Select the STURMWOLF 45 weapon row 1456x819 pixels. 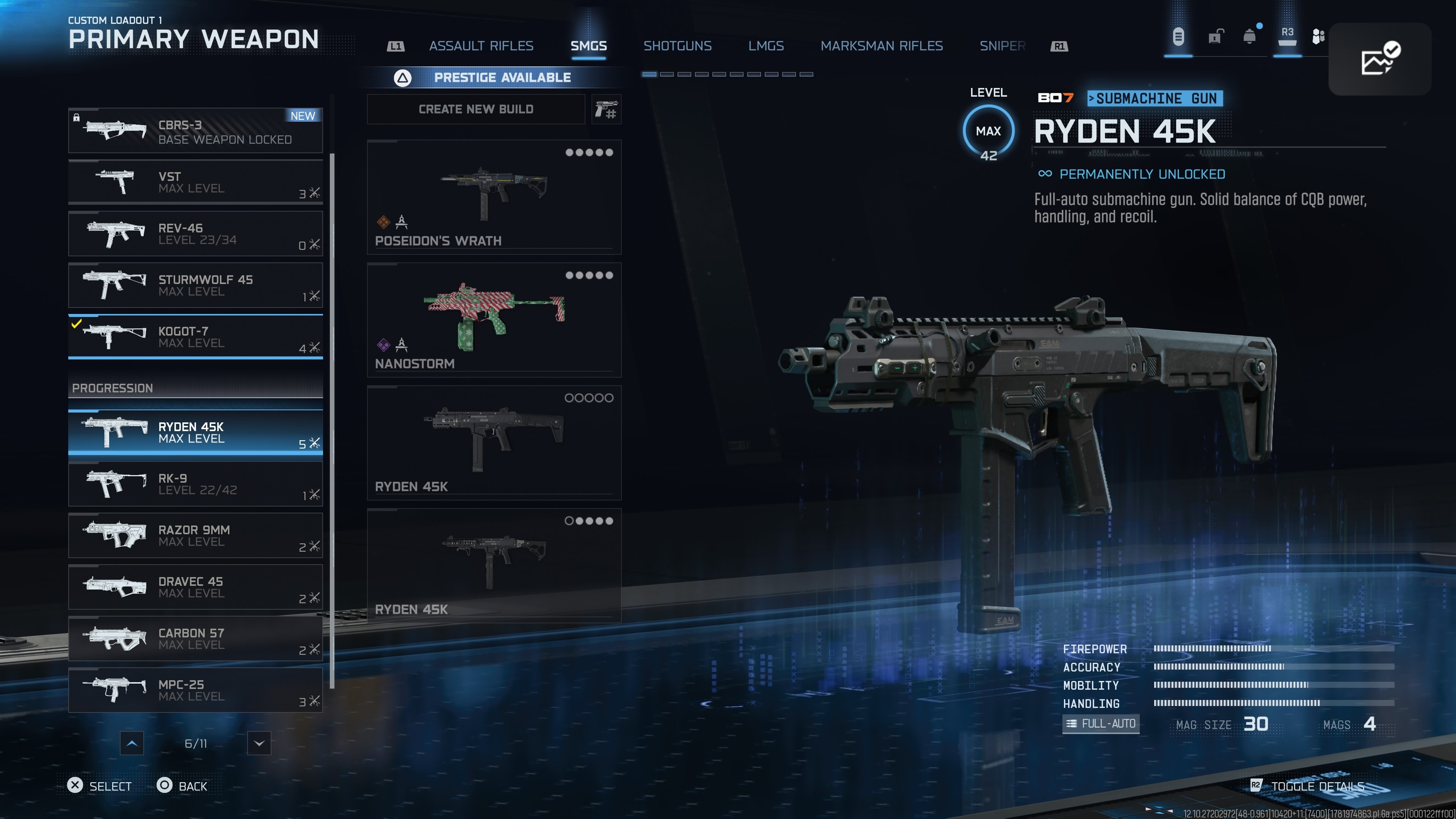[196, 286]
